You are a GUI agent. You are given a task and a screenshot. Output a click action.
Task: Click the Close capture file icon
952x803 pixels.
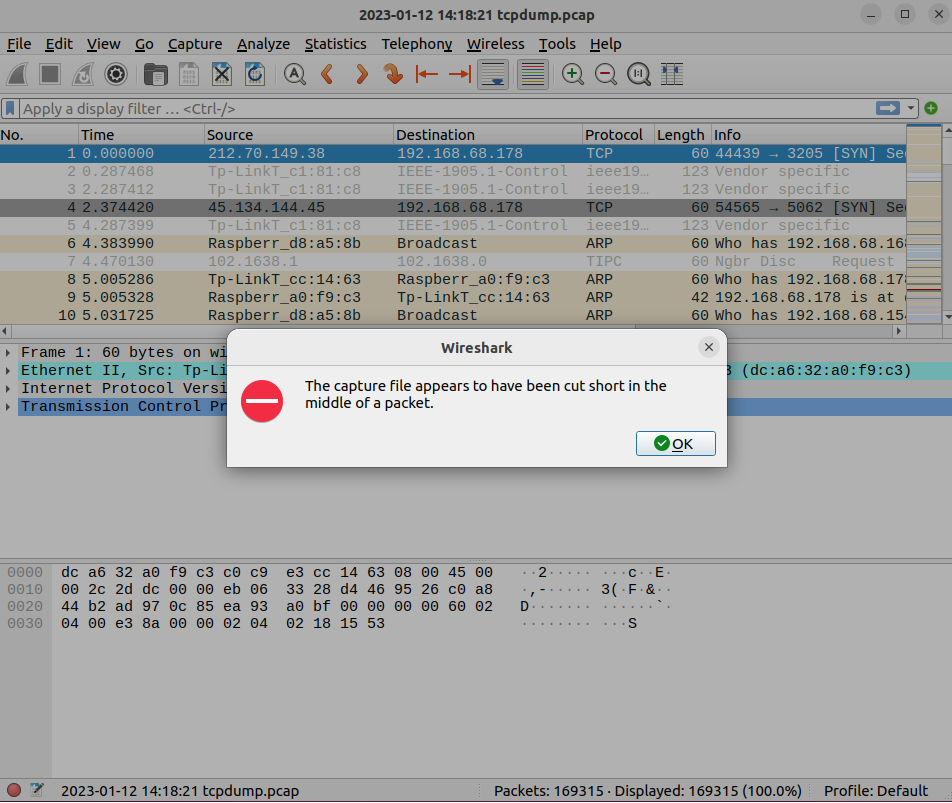222,74
